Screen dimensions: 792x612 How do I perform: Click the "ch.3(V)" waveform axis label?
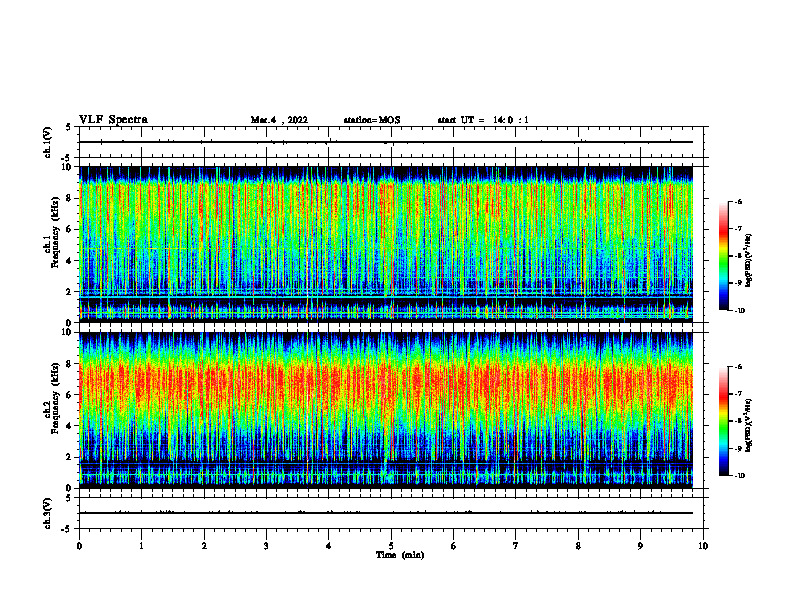(48, 513)
